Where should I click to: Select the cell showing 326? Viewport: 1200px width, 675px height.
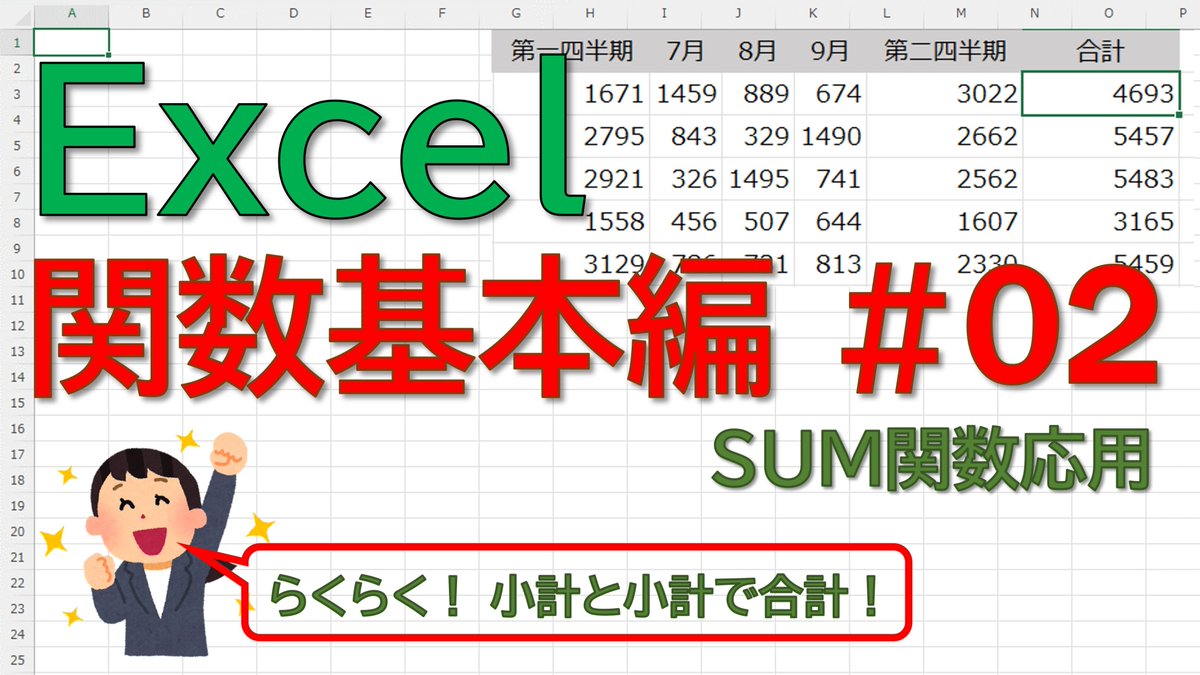686,179
